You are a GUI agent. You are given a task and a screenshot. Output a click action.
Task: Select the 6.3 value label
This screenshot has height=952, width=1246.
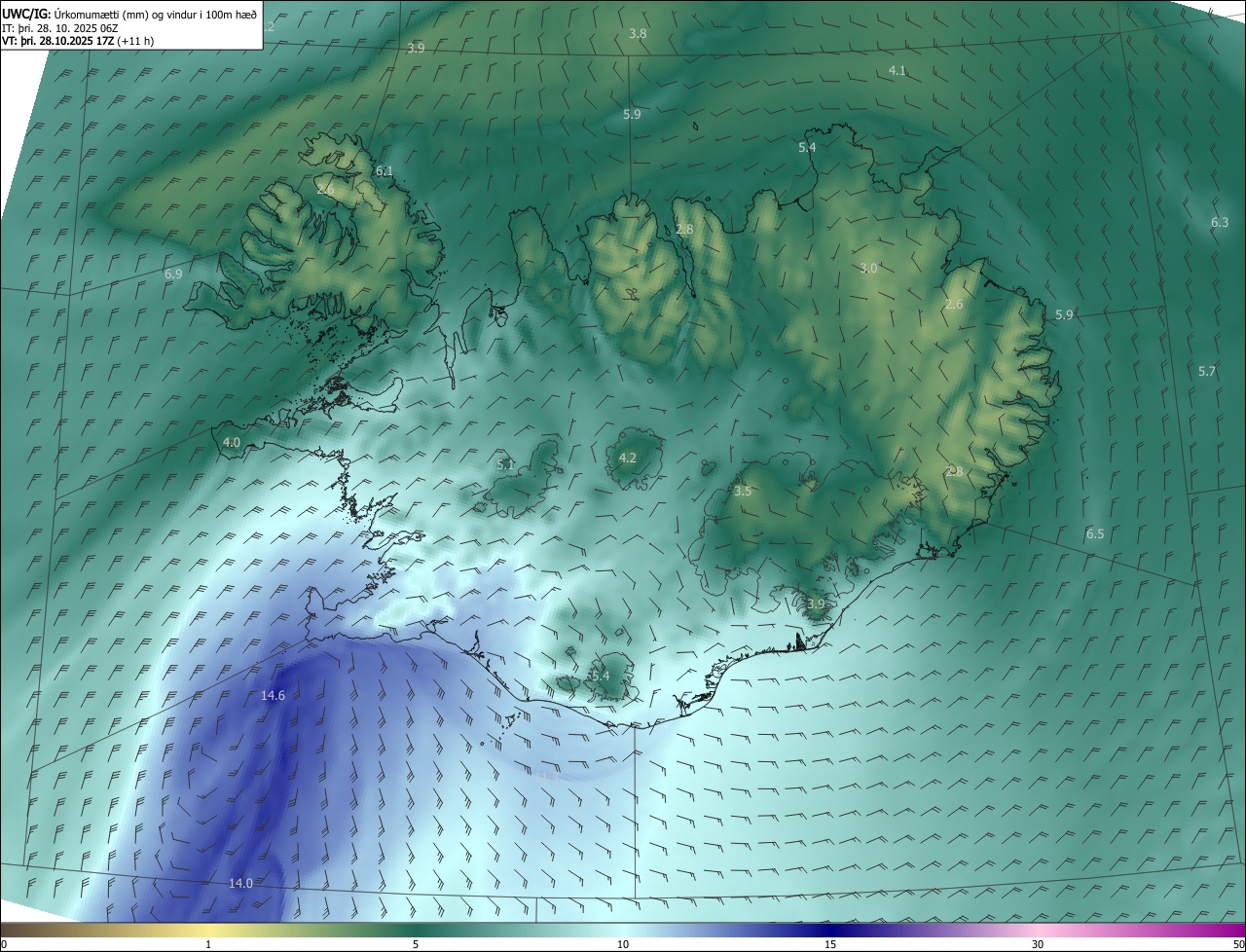1220,223
